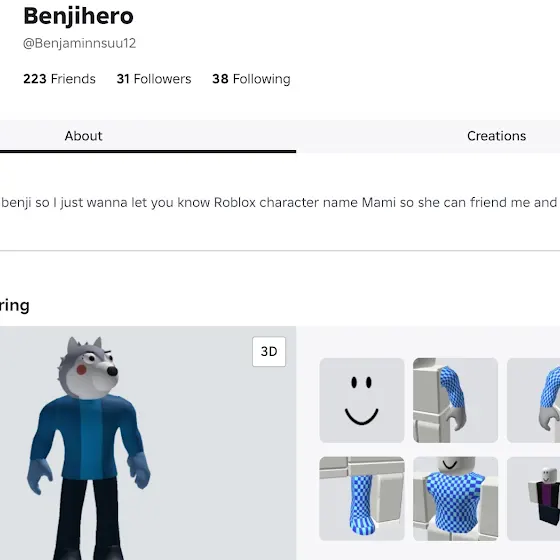The width and height of the screenshot is (560, 560).
Task: Switch to the Creations tab
Action: (496, 136)
